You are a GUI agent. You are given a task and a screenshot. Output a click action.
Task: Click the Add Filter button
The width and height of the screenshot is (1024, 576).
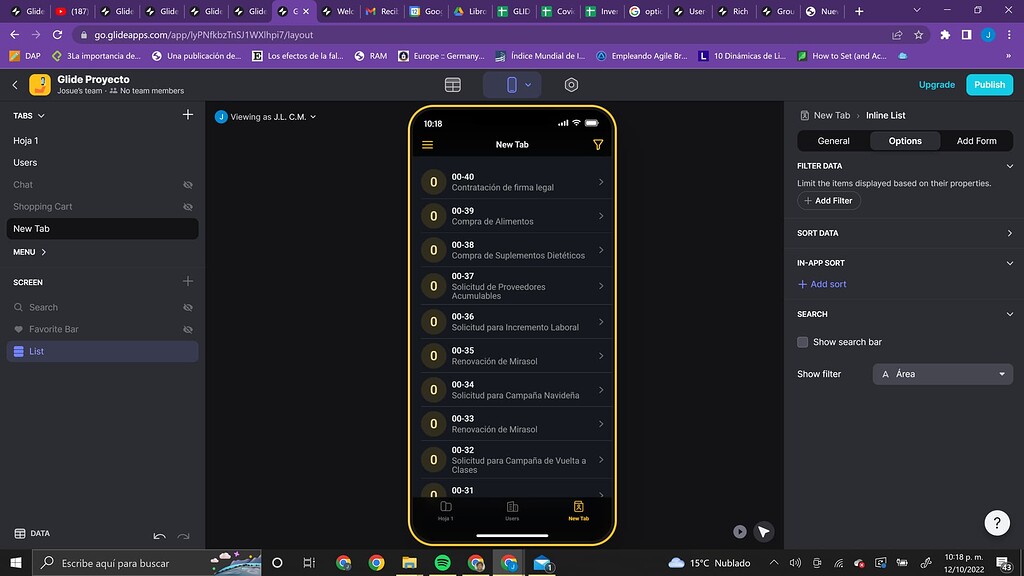click(828, 200)
